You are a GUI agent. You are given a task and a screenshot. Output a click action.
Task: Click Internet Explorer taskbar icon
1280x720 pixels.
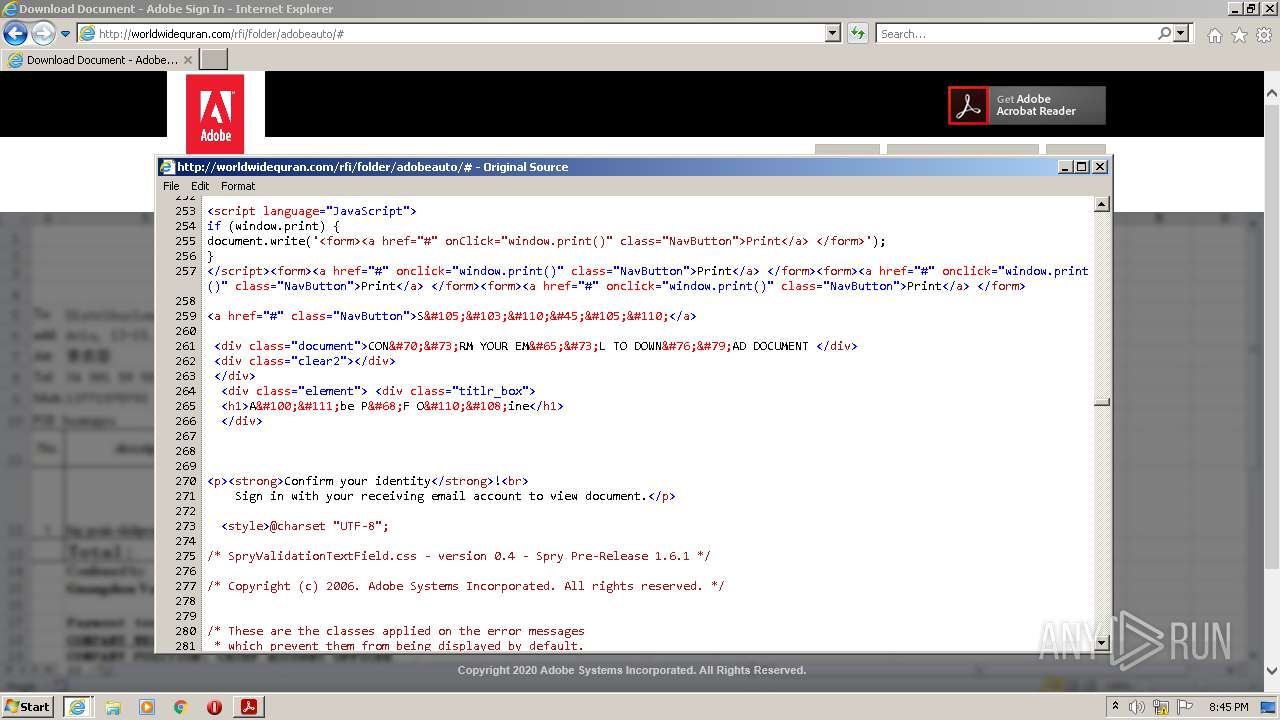(x=77, y=707)
